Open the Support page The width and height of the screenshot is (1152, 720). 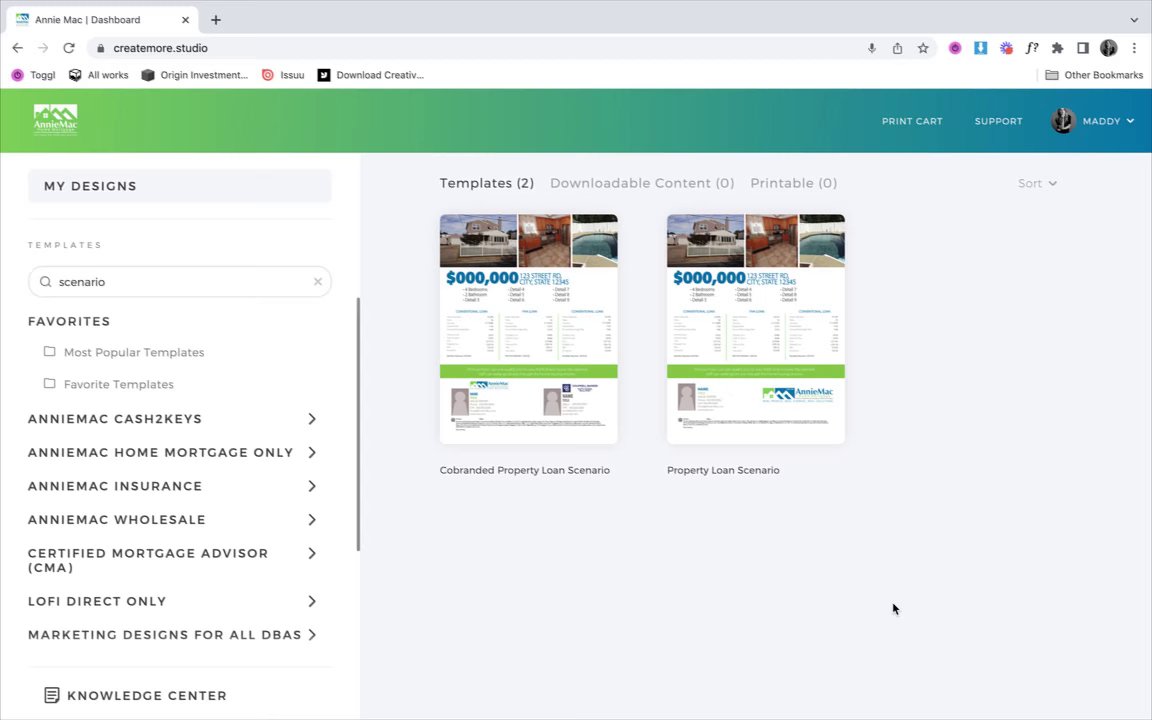coord(998,121)
